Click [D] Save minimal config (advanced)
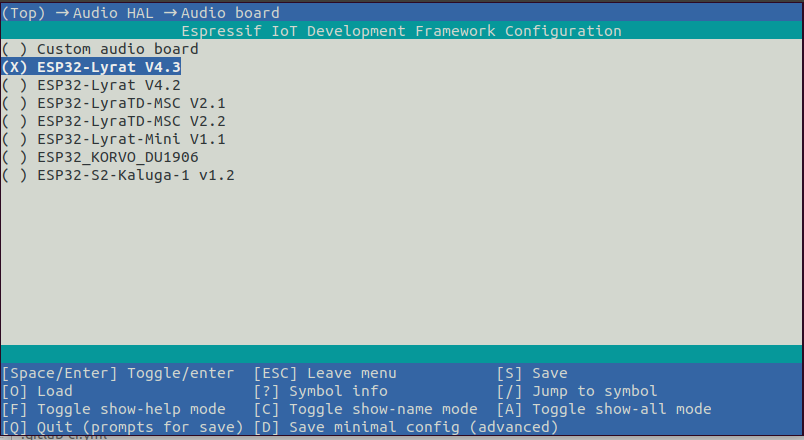The image size is (804, 440). tap(405, 427)
